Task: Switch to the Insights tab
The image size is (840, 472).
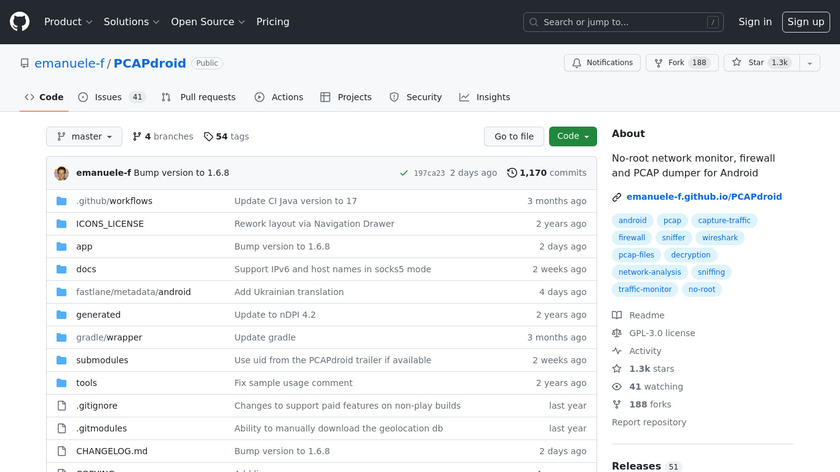Action: pos(484,98)
